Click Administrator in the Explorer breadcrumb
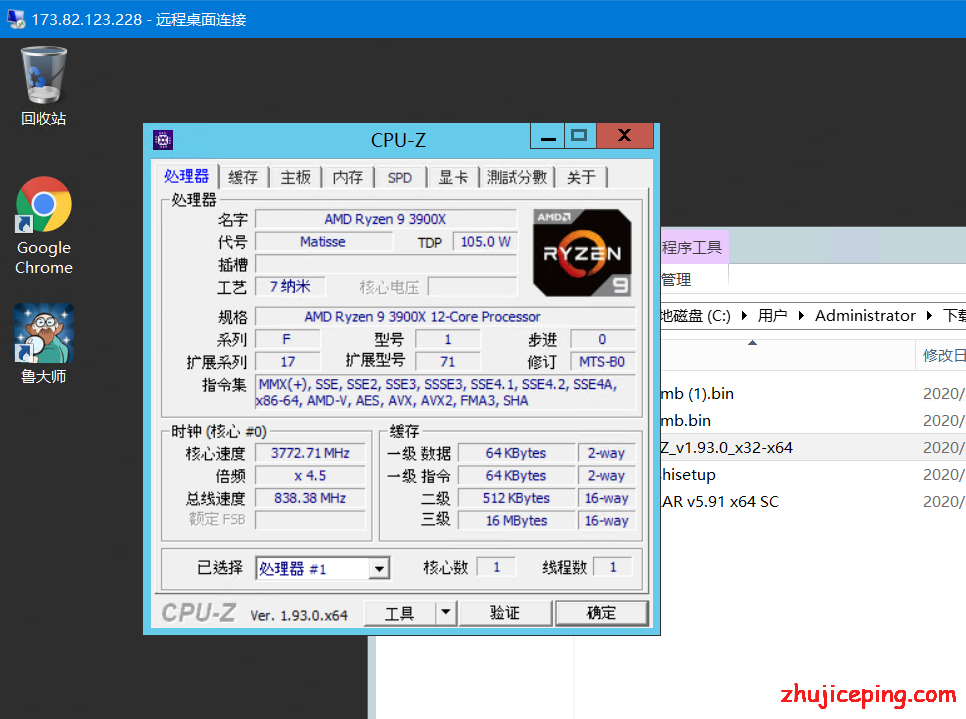The height and width of the screenshot is (719, 966). (x=865, y=315)
